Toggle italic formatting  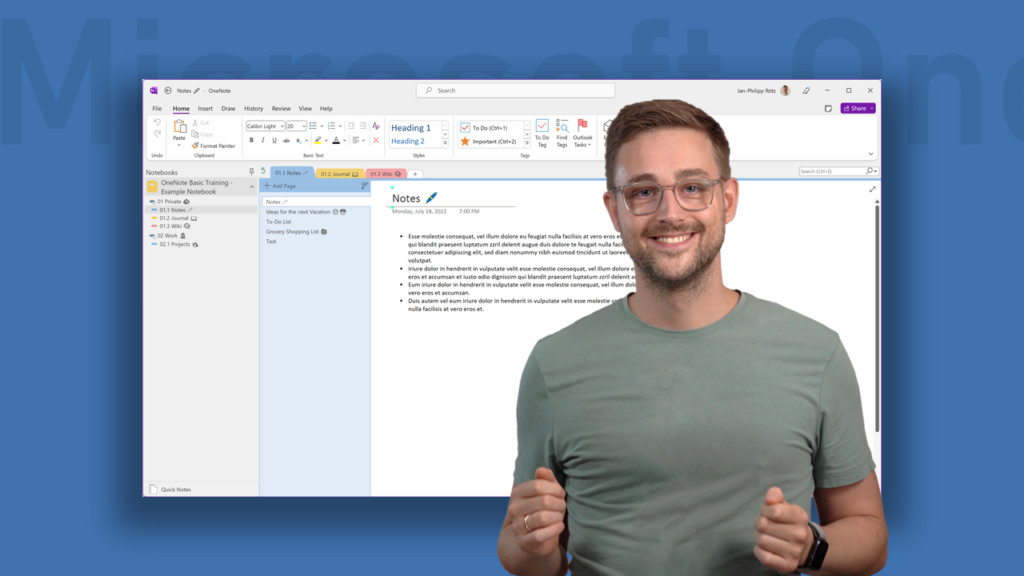tap(263, 140)
